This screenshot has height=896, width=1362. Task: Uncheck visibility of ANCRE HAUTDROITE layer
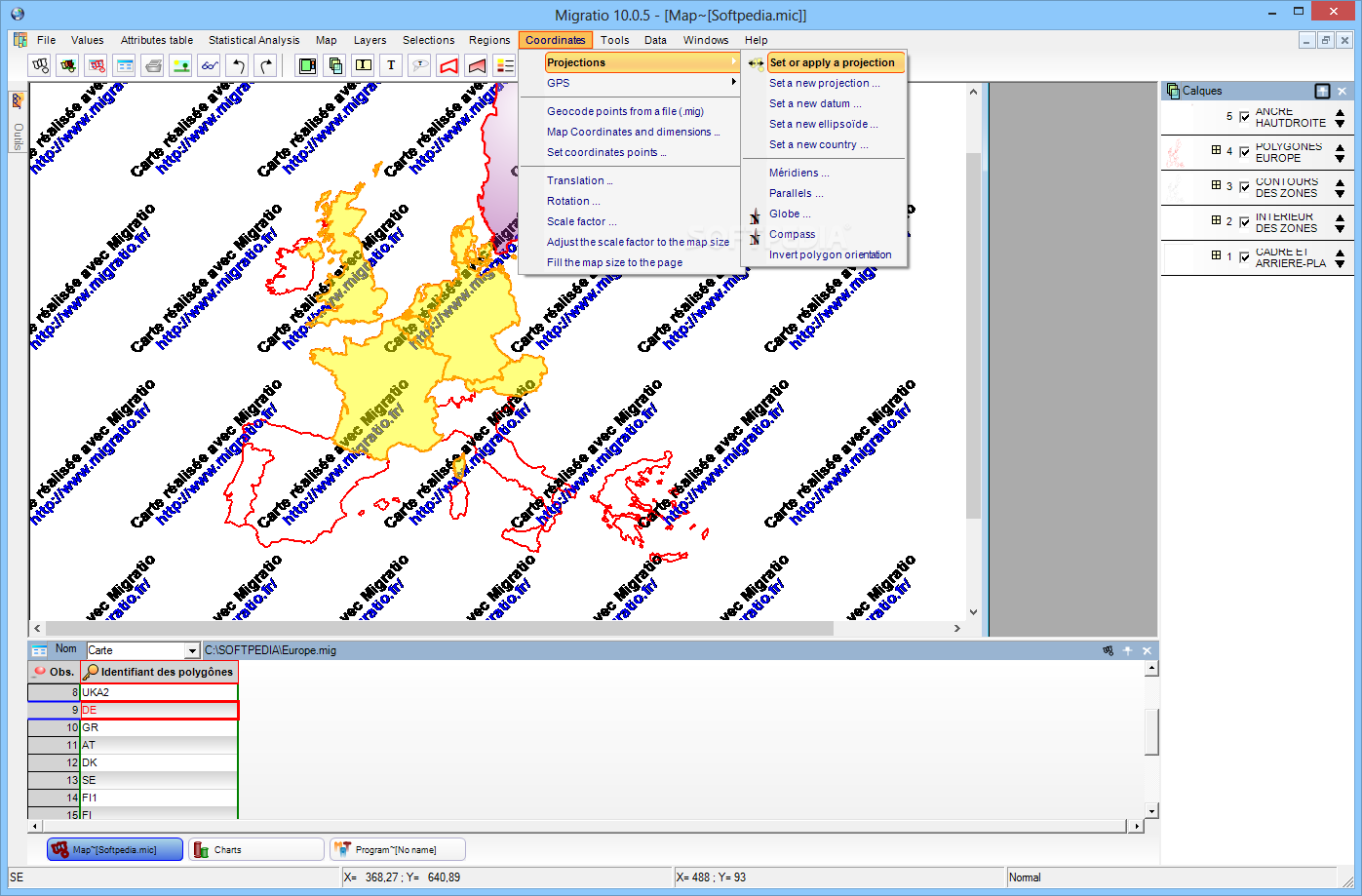[1244, 117]
